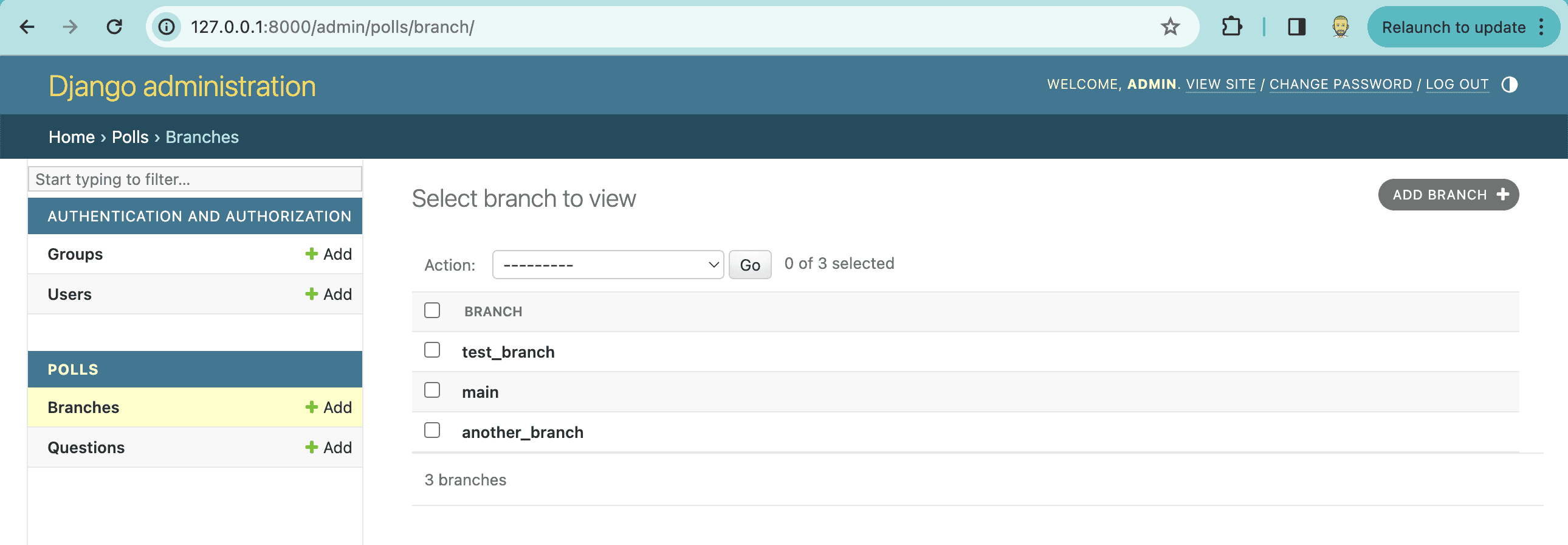Viewport: 1568px width, 545px height.
Task: Toggle the Django admin theme icon
Action: click(1509, 85)
